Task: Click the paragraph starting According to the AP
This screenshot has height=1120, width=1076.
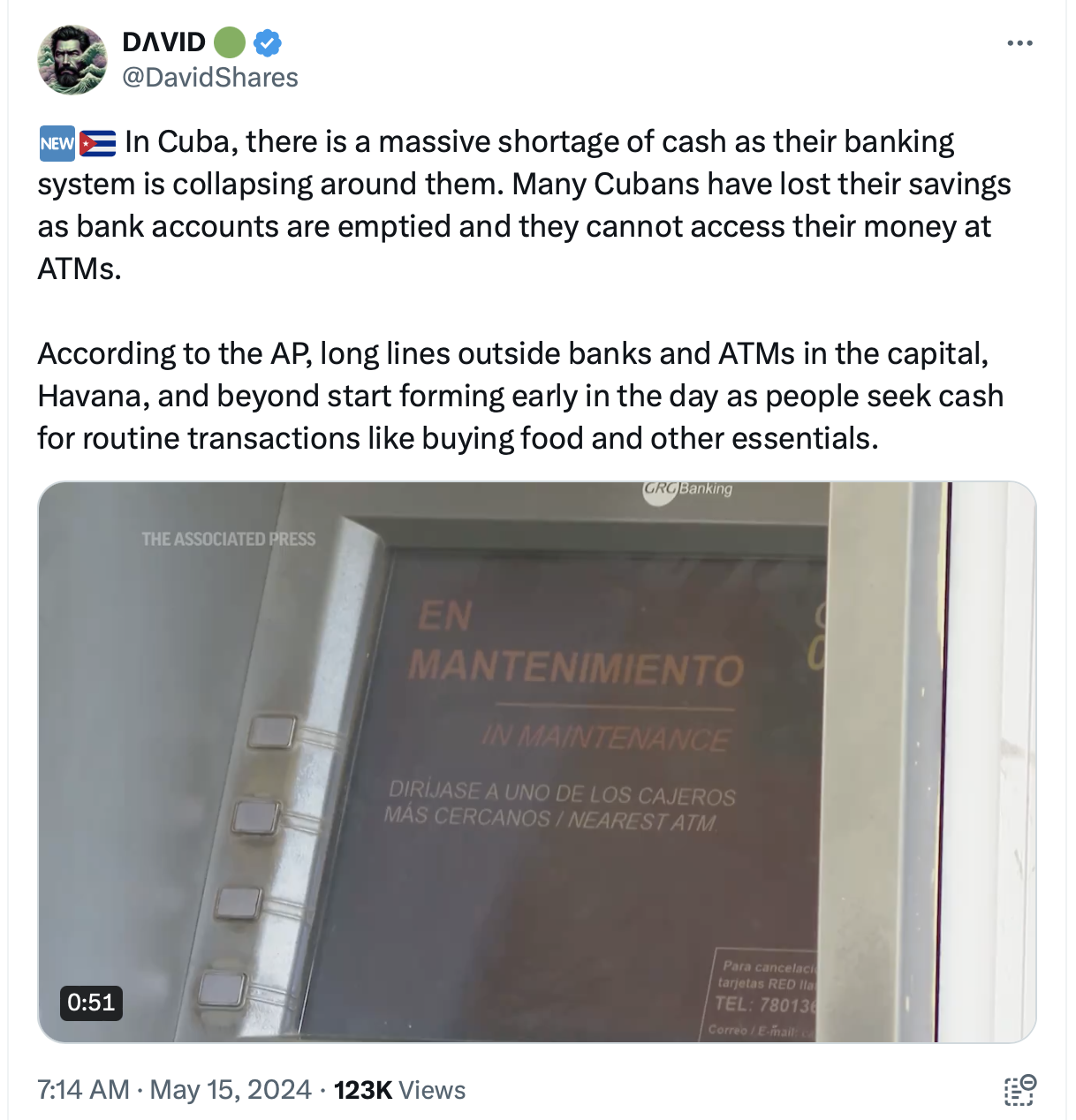Action: coord(520,396)
